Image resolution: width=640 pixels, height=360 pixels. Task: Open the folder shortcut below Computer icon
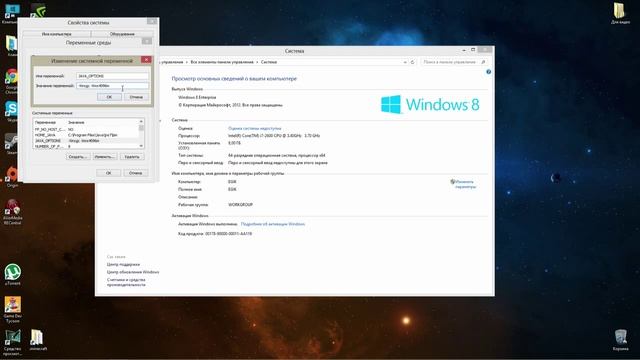11,46
